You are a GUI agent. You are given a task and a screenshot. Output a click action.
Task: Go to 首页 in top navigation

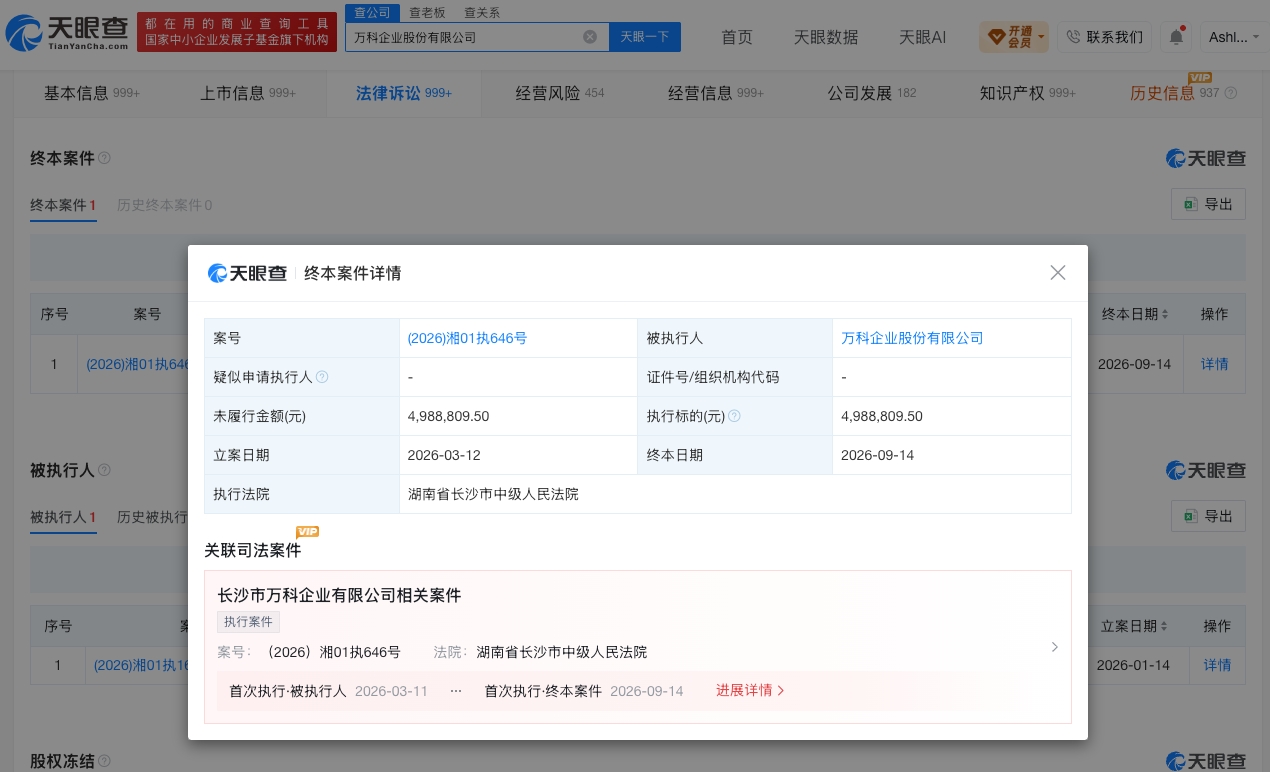(x=737, y=37)
